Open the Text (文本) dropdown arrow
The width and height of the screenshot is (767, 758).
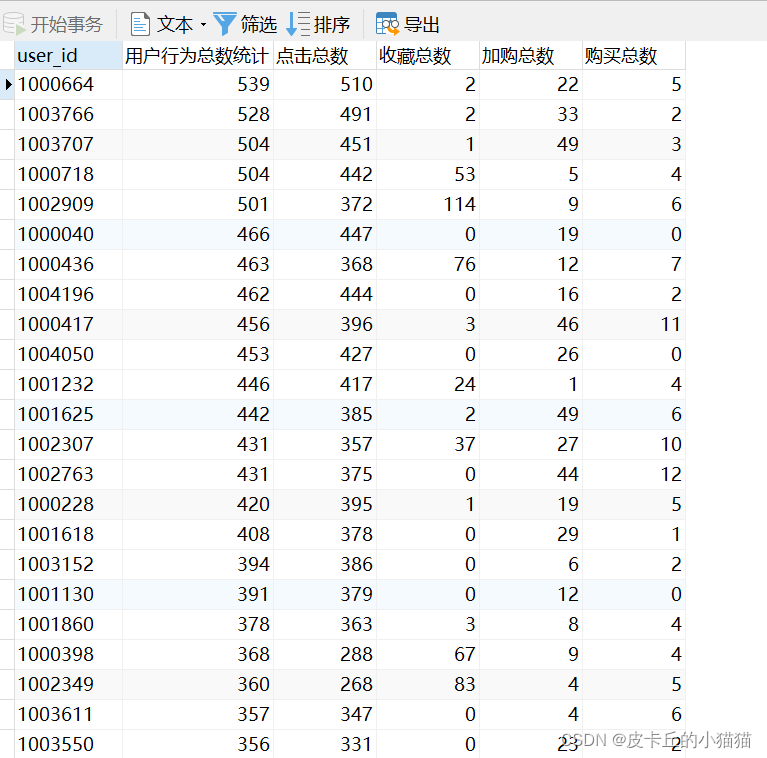click(x=203, y=24)
